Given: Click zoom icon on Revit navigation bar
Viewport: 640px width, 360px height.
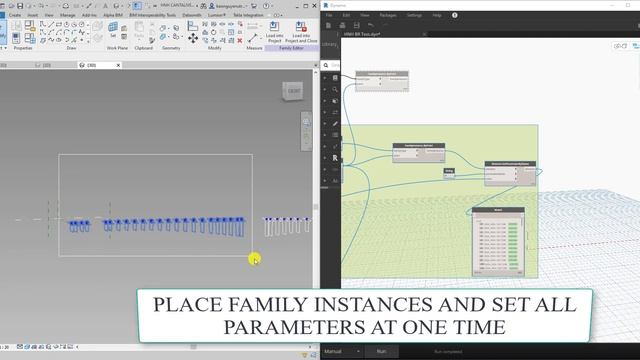Looking at the screenshot, I should [306, 122].
